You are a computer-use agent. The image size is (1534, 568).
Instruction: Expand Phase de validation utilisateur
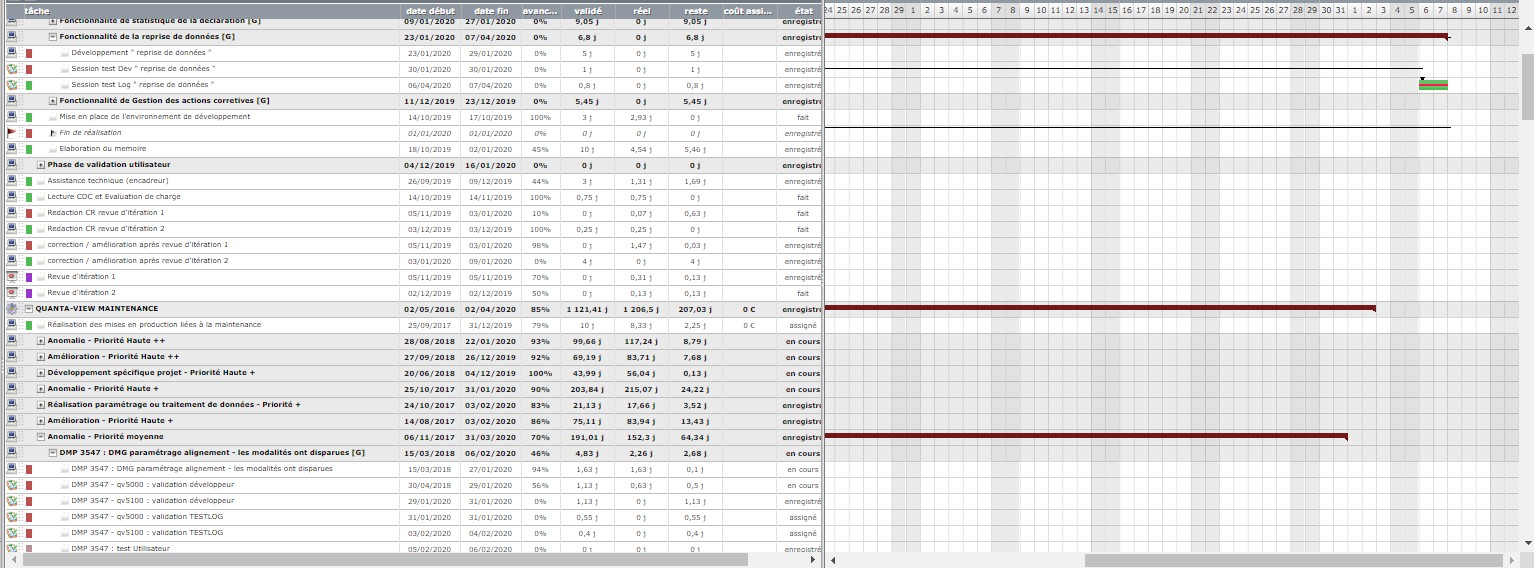point(41,165)
